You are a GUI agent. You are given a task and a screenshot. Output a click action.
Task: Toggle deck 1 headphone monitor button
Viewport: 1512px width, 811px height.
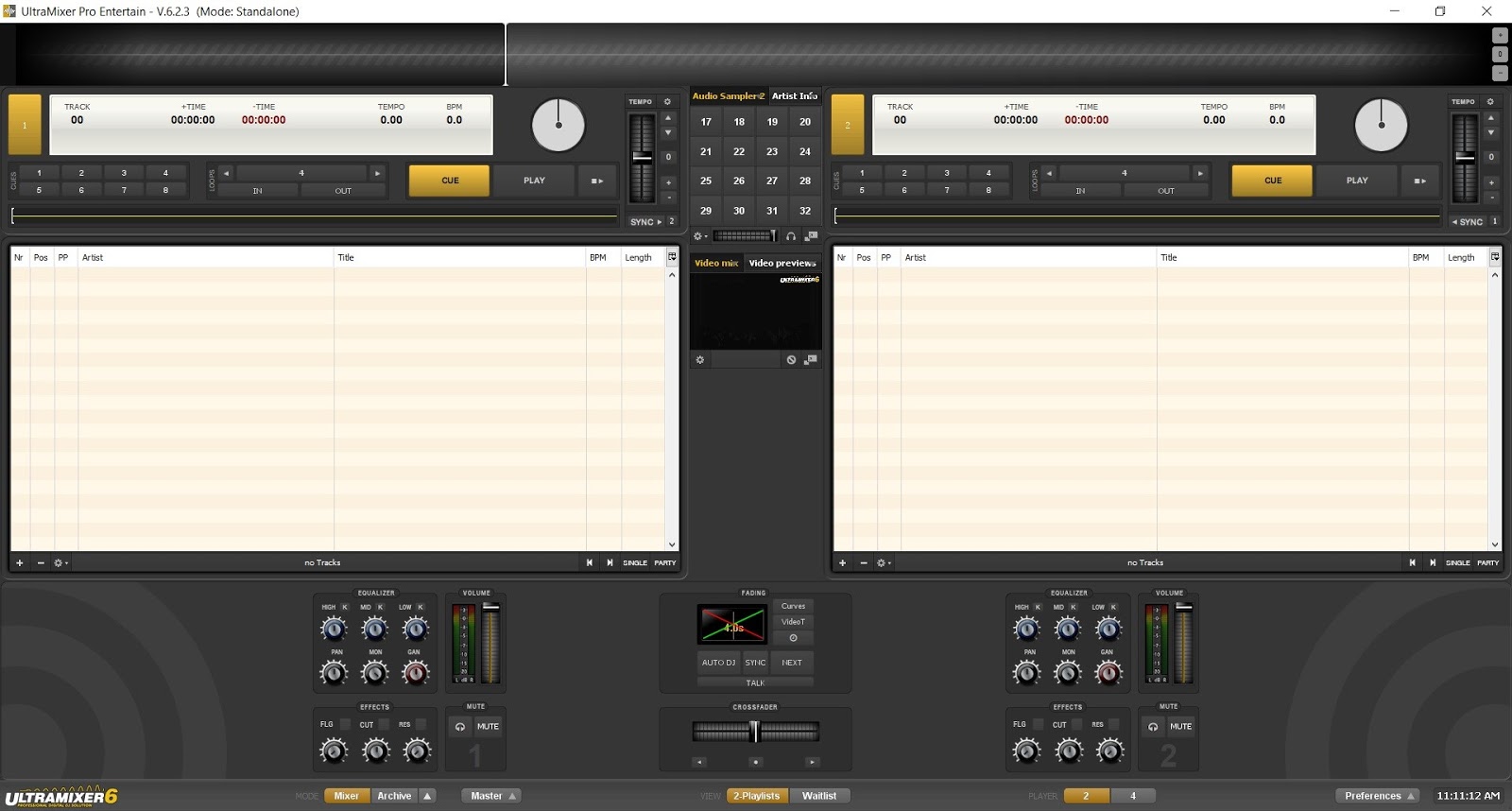click(x=460, y=726)
